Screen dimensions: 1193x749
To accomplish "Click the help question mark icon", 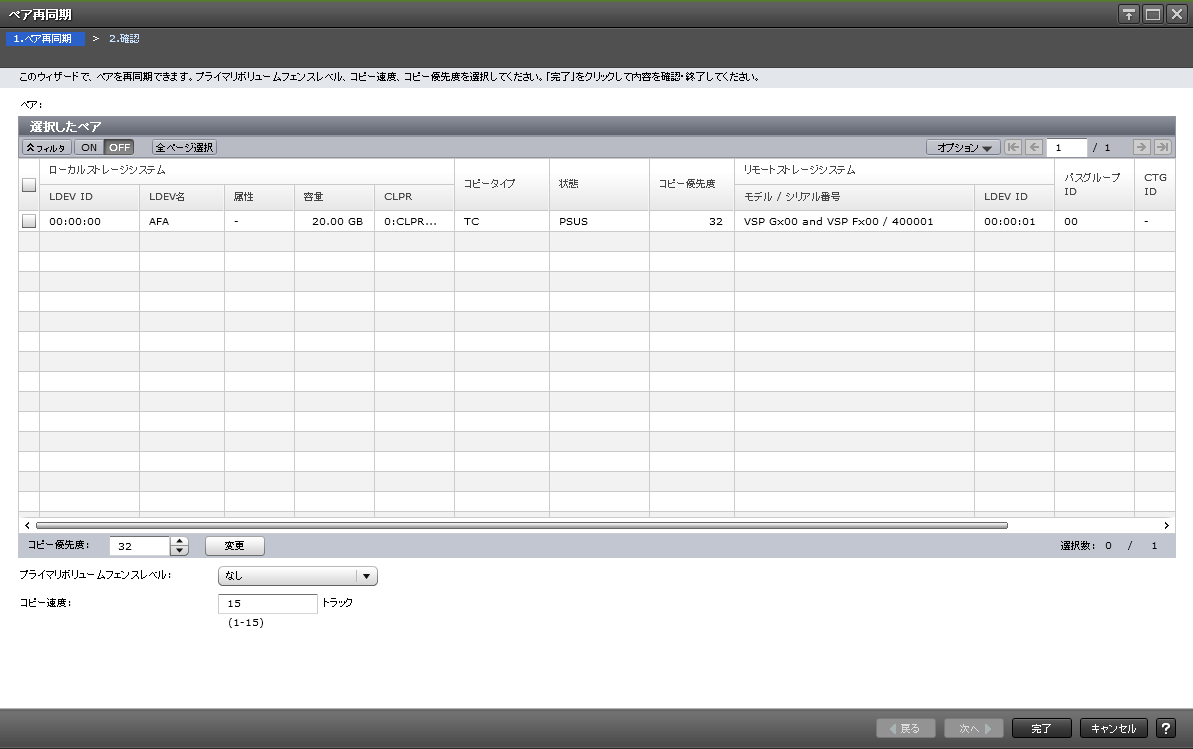I will (1166, 728).
